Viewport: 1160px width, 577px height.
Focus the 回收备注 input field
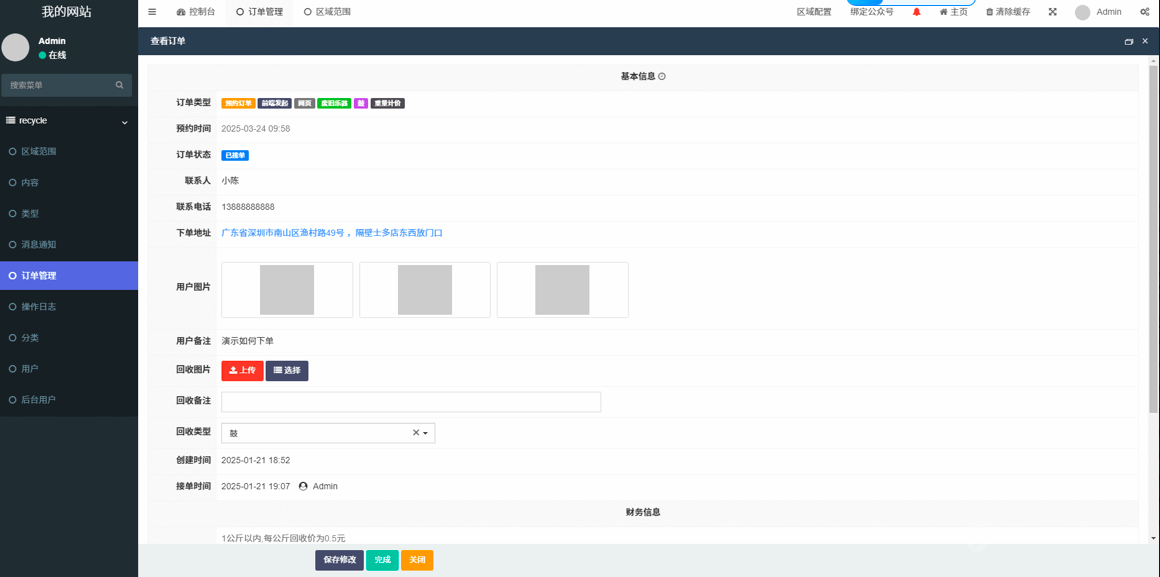tap(411, 402)
